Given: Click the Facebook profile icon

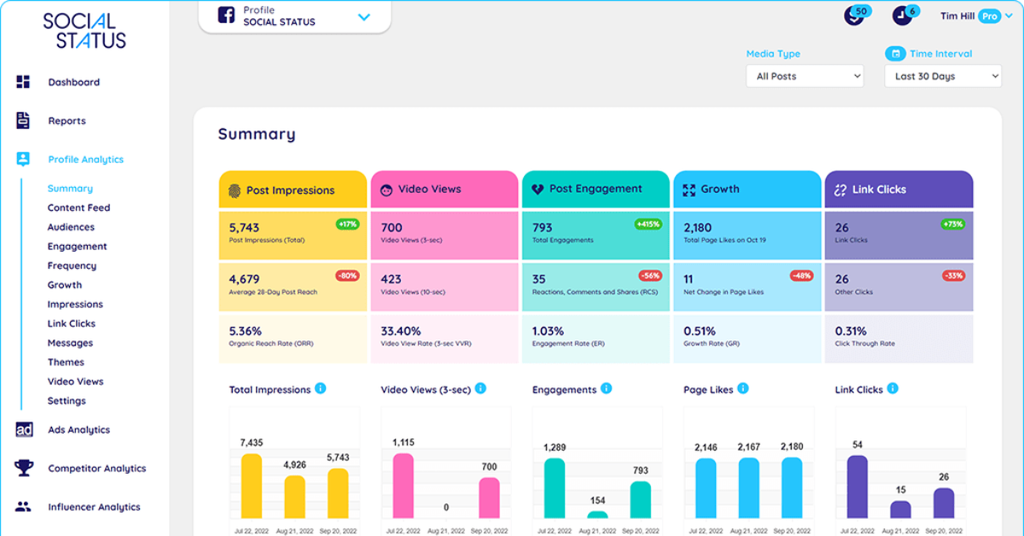Looking at the screenshot, I should pyautogui.click(x=226, y=15).
